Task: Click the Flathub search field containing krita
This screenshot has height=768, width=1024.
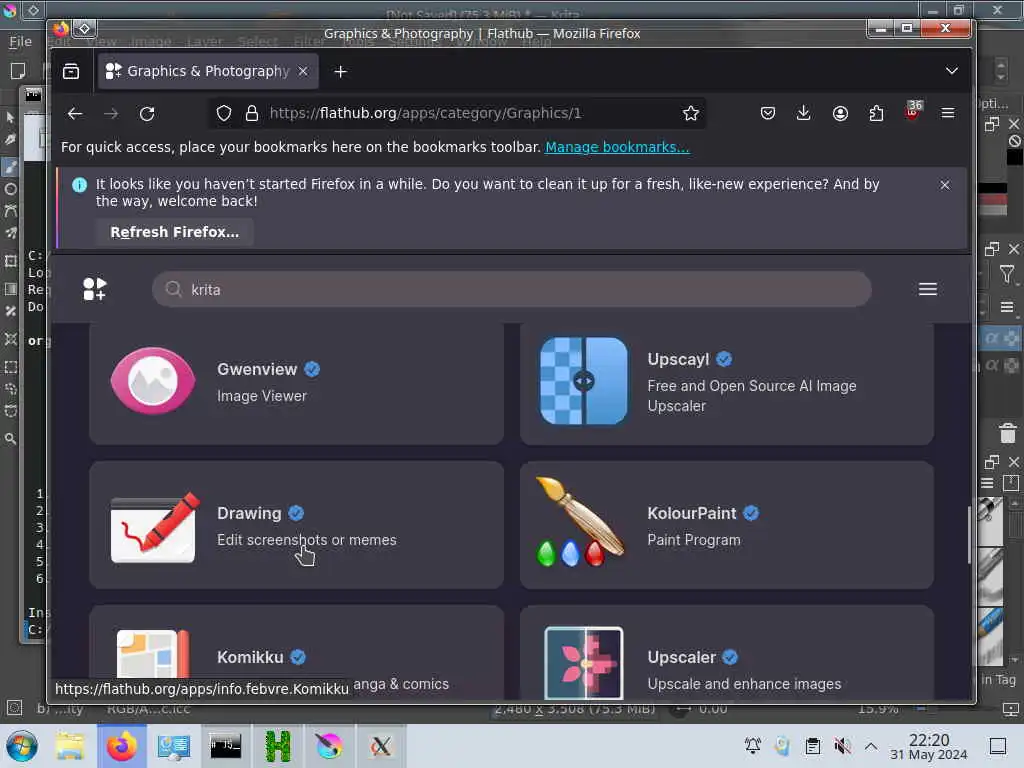Action: [511, 289]
